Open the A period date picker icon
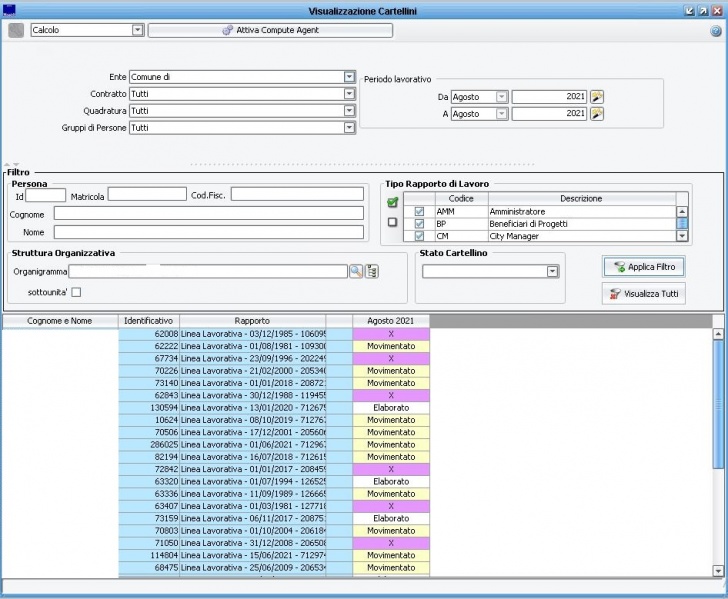 tap(597, 114)
